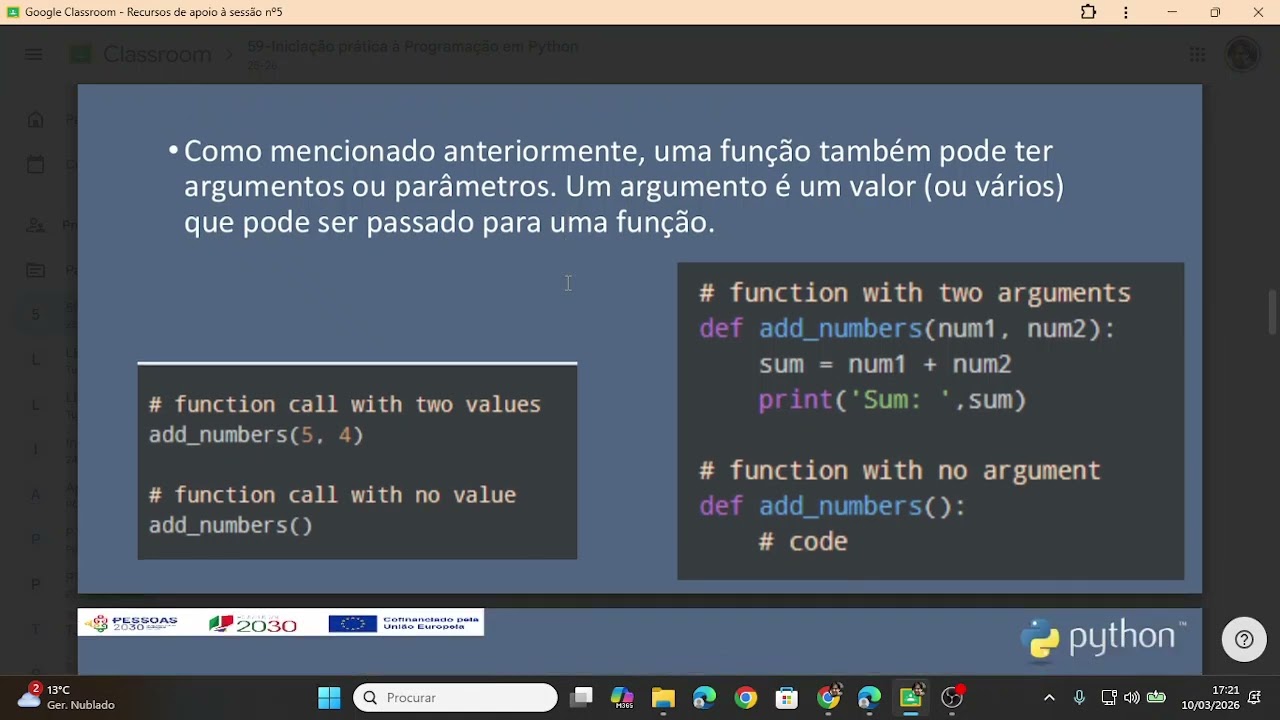1280x720 pixels.
Task: Open the first Microsoft Edge taskbar icon
Action: (705, 697)
